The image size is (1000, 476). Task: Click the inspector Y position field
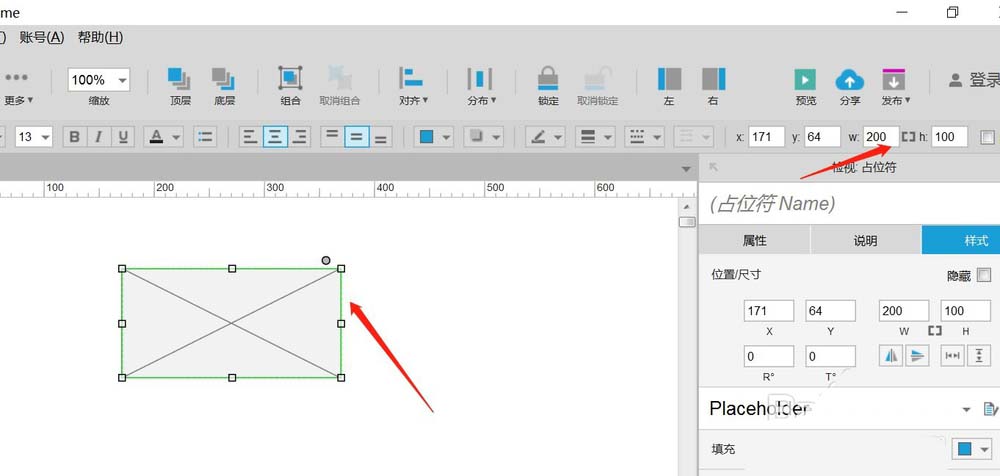pos(830,311)
